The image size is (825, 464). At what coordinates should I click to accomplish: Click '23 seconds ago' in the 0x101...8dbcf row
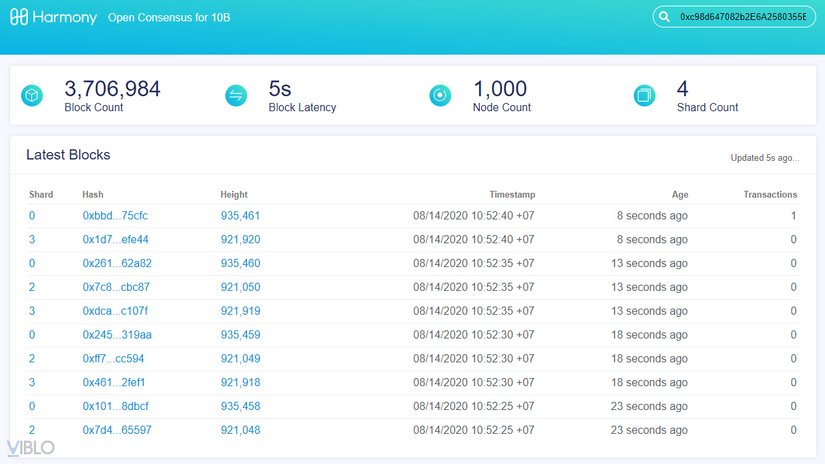(649, 406)
